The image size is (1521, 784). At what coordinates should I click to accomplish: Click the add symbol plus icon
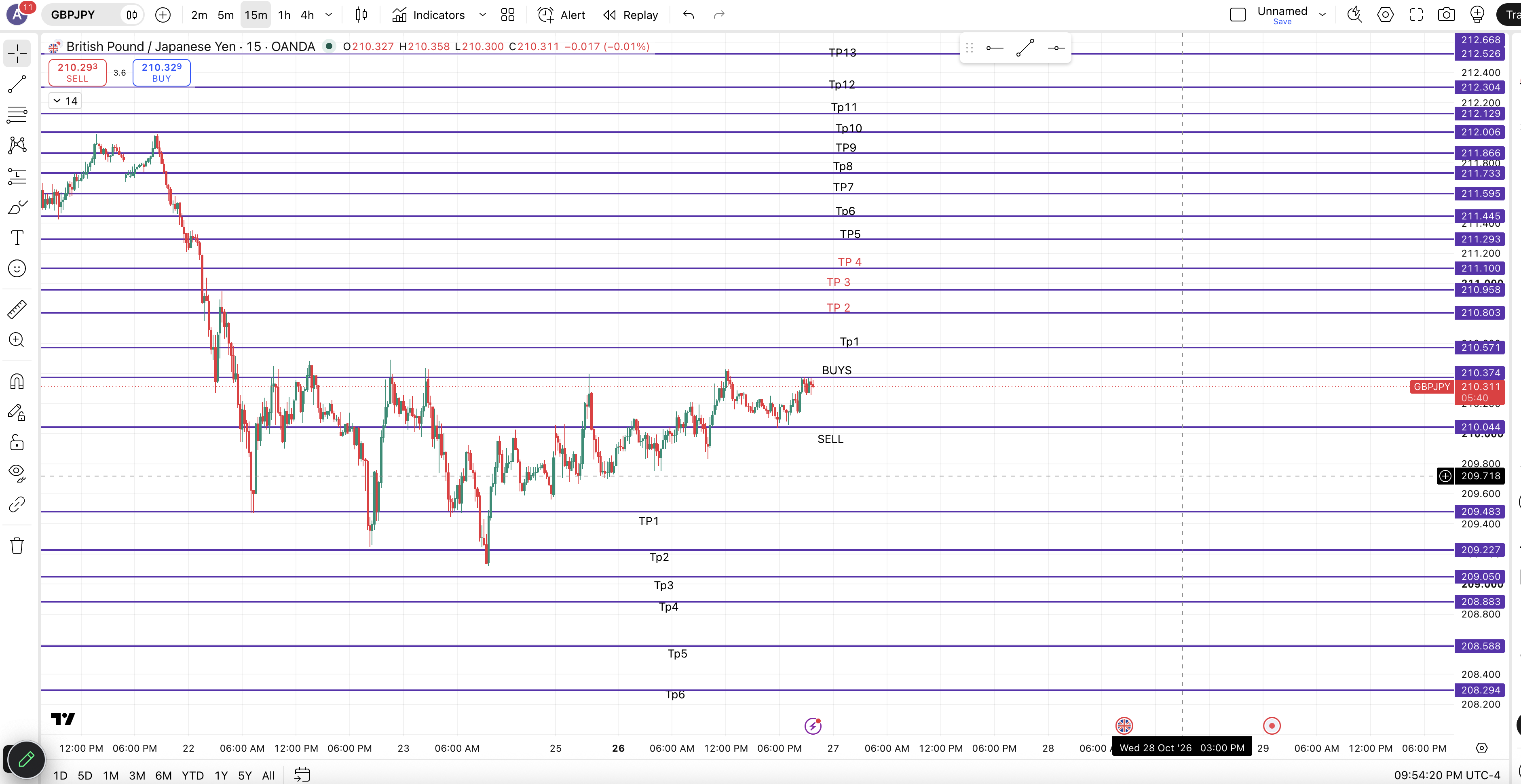point(163,15)
